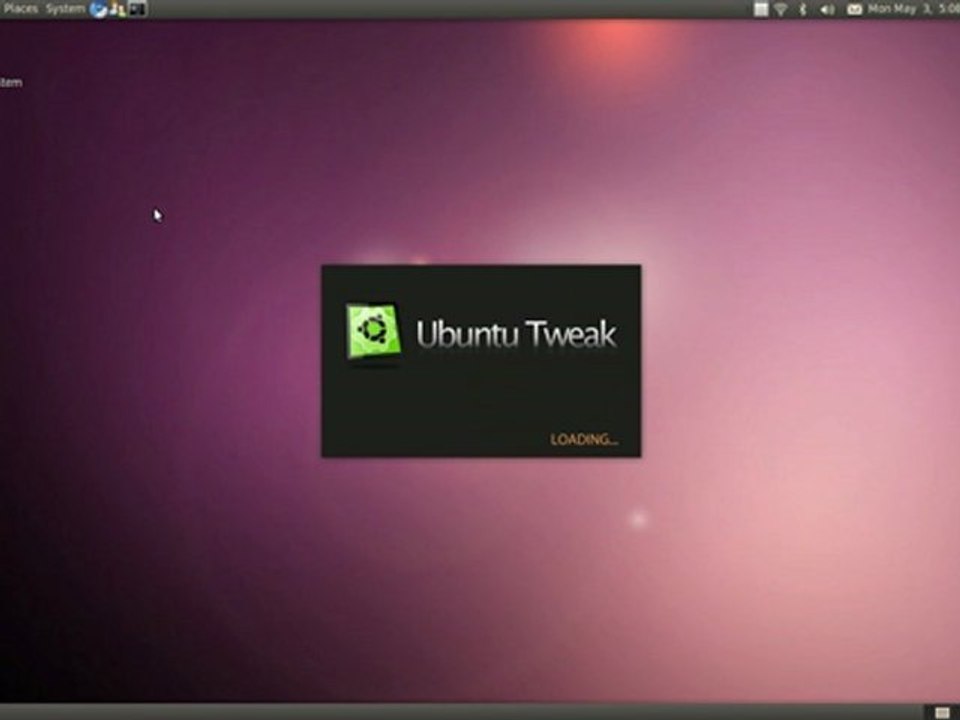Image resolution: width=960 pixels, height=720 pixels.
Task: Open the mail envelope indicator
Action: coord(854,9)
